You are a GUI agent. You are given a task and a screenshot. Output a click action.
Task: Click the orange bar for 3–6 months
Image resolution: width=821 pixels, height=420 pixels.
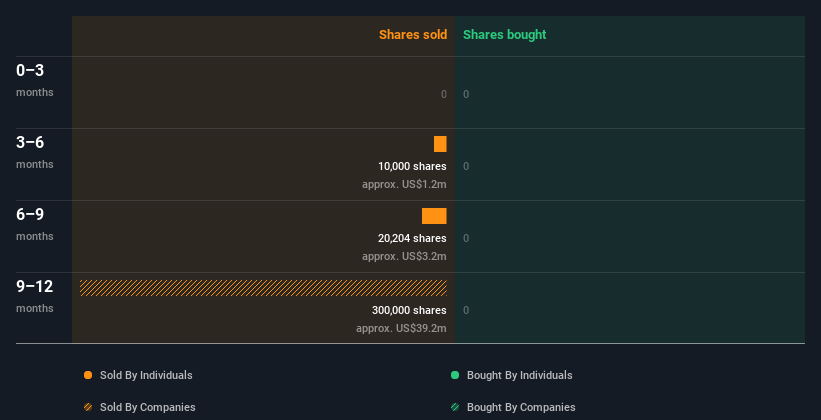pyautogui.click(x=440, y=144)
